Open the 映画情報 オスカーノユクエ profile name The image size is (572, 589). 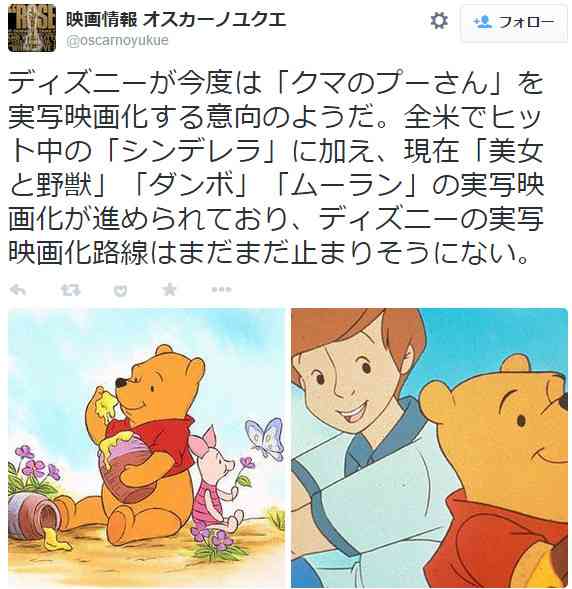tap(176, 19)
